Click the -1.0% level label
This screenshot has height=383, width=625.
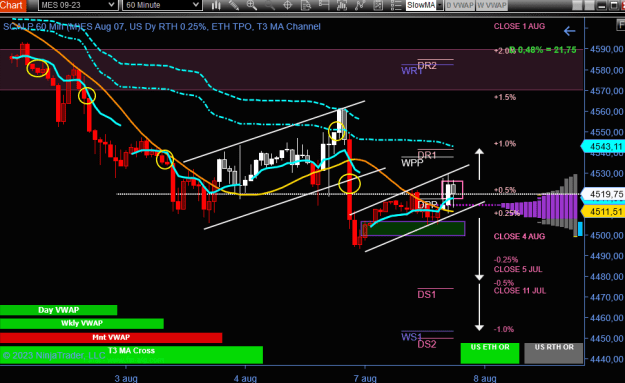[x=504, y=329]
